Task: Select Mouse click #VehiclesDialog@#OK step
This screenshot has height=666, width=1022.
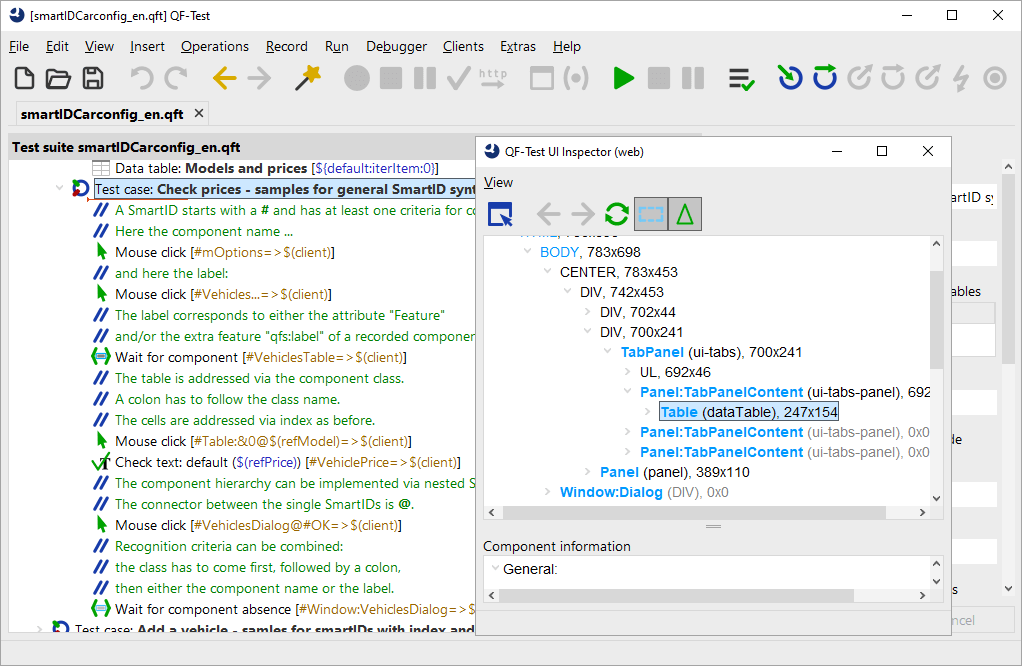Action: pos(258,525)
